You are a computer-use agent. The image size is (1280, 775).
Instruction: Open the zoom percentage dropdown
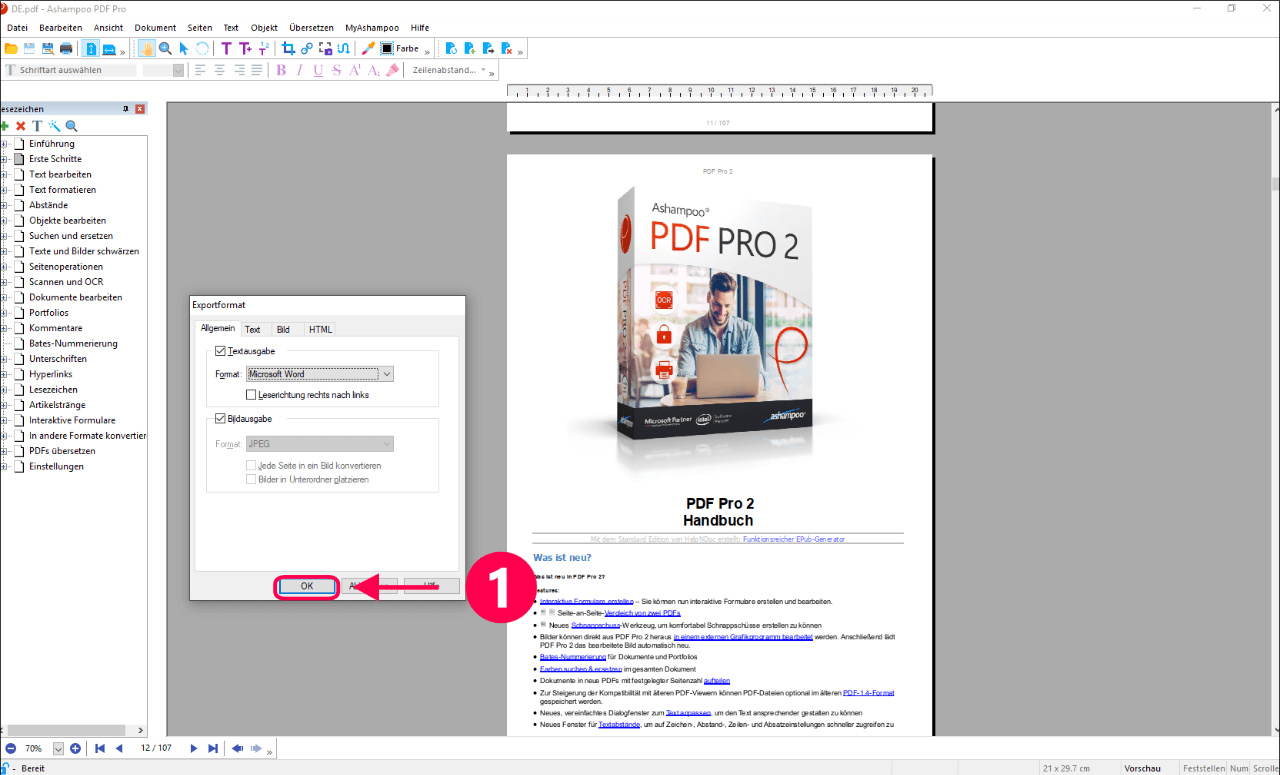tap(58, 748)
